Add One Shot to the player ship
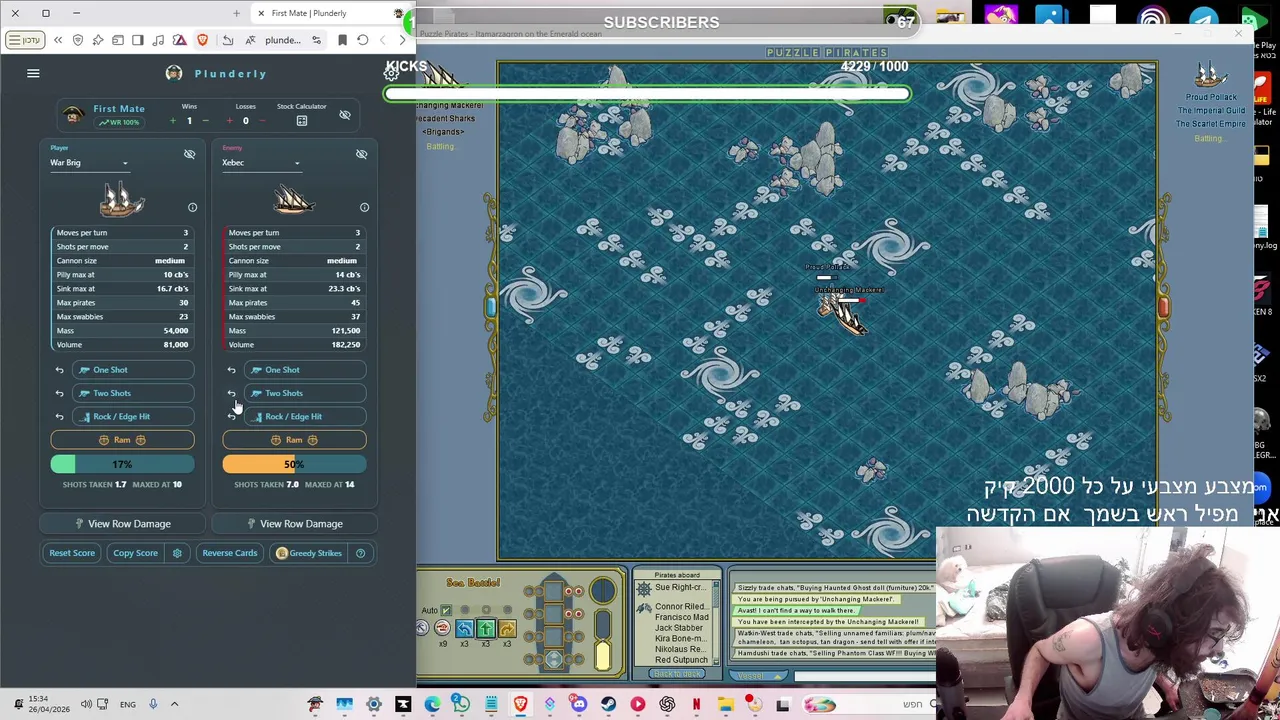 132,370
